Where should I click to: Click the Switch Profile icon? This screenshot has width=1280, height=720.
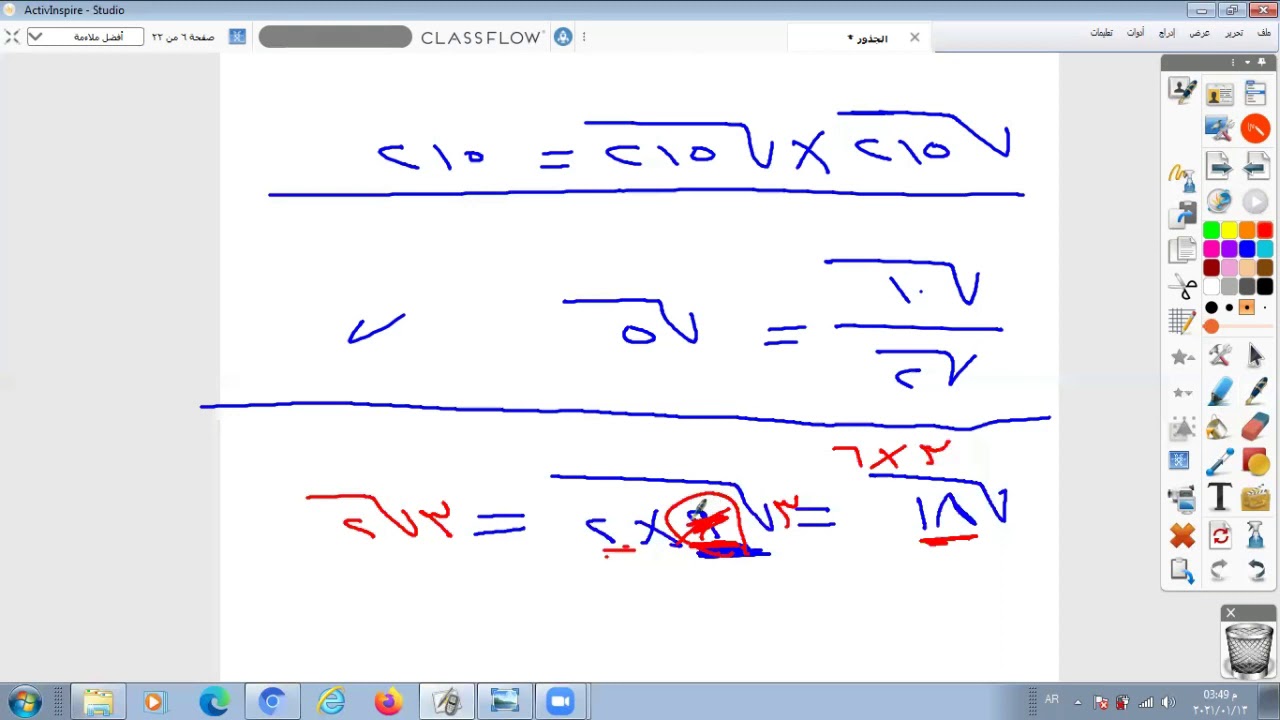click(x=1220, y=93)
